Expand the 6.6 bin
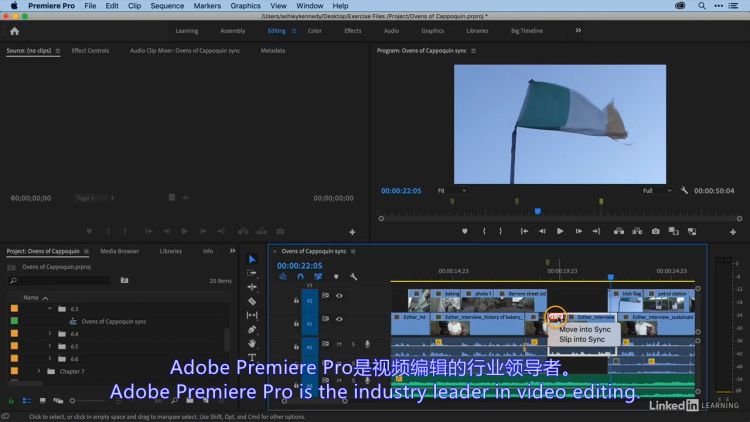This screenshot has width=750, height=422. [x=50, y=358]
